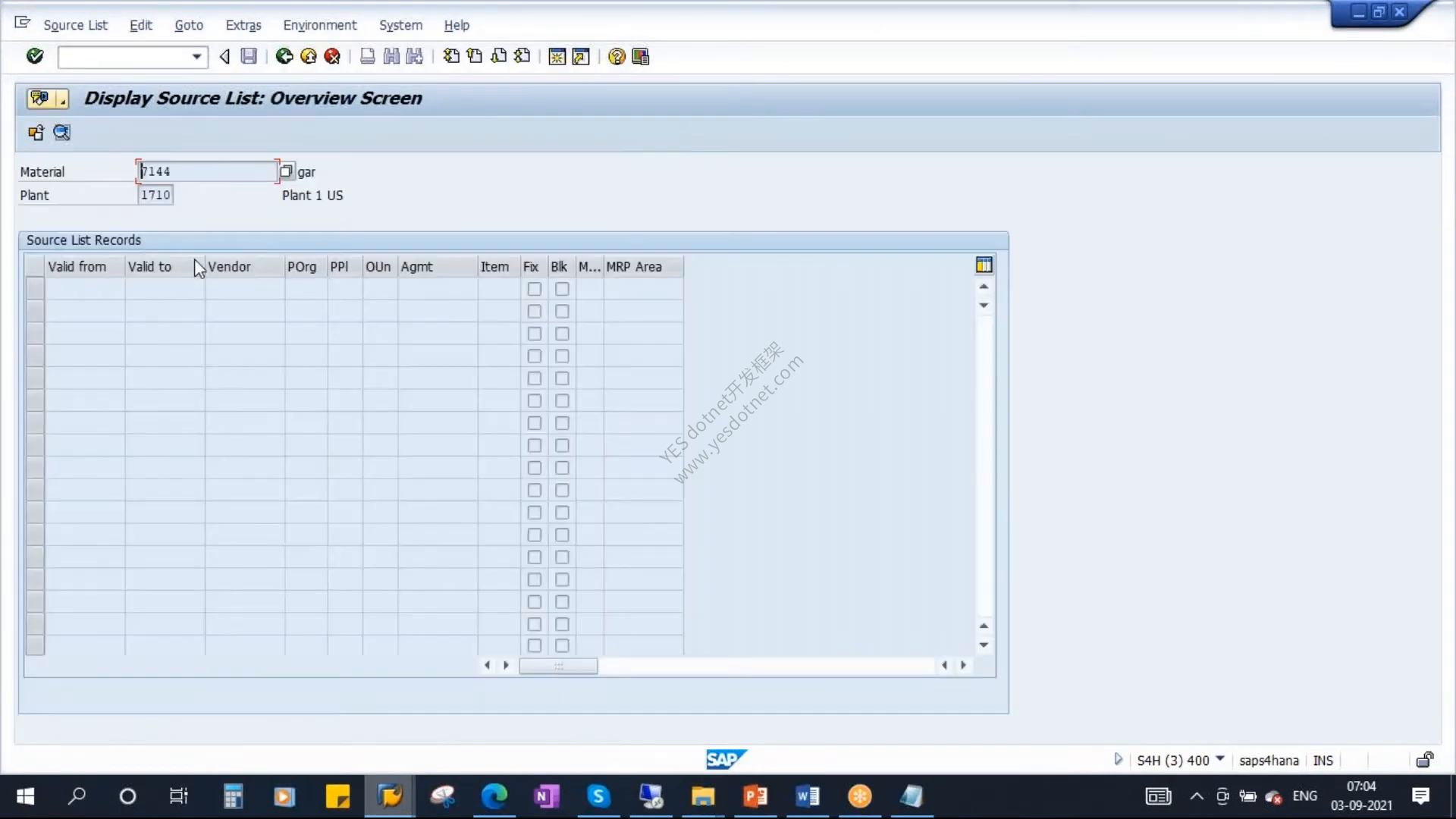The image size is (1456, 819).
Task: Click the green Enter checkmark icon
Action: coord(35,56)
